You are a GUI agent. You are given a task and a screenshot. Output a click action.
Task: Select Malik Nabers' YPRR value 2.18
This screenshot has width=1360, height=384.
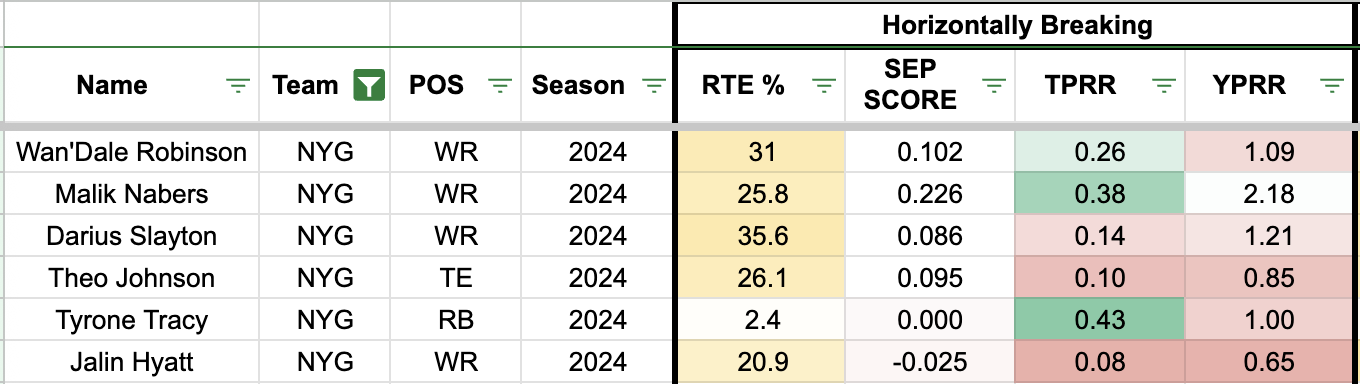[1272, 194]
